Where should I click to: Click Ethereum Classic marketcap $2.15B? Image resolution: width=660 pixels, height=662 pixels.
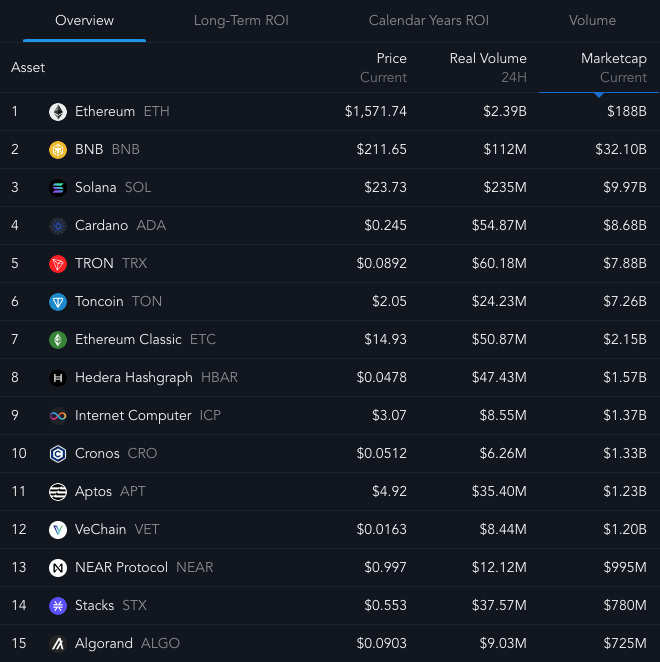(625, 339)
